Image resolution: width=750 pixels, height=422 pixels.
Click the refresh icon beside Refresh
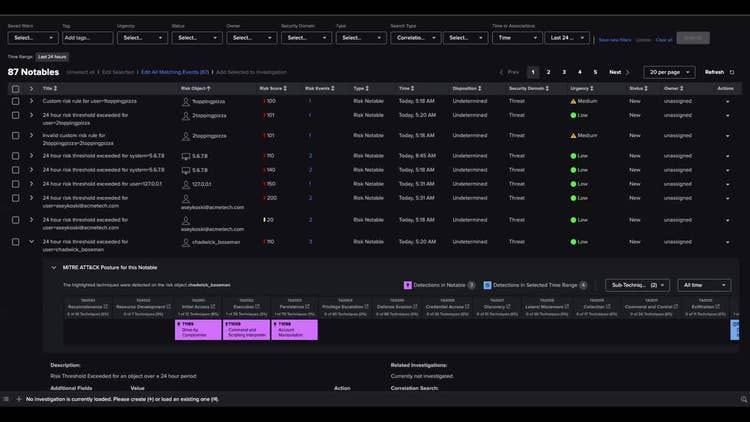coord(732,72)
